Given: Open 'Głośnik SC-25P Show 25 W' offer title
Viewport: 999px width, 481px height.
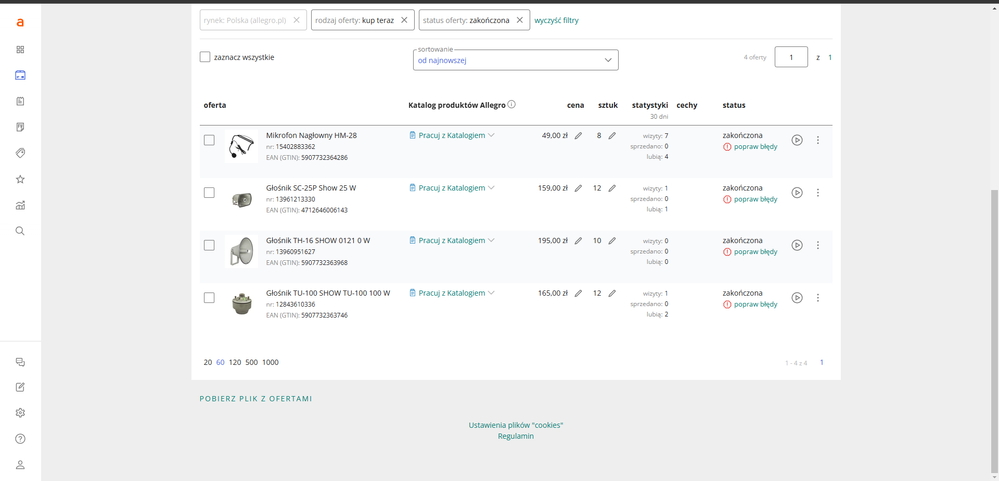Looking at the screenshot, I should pyautogui.click(x=311, y=188).
